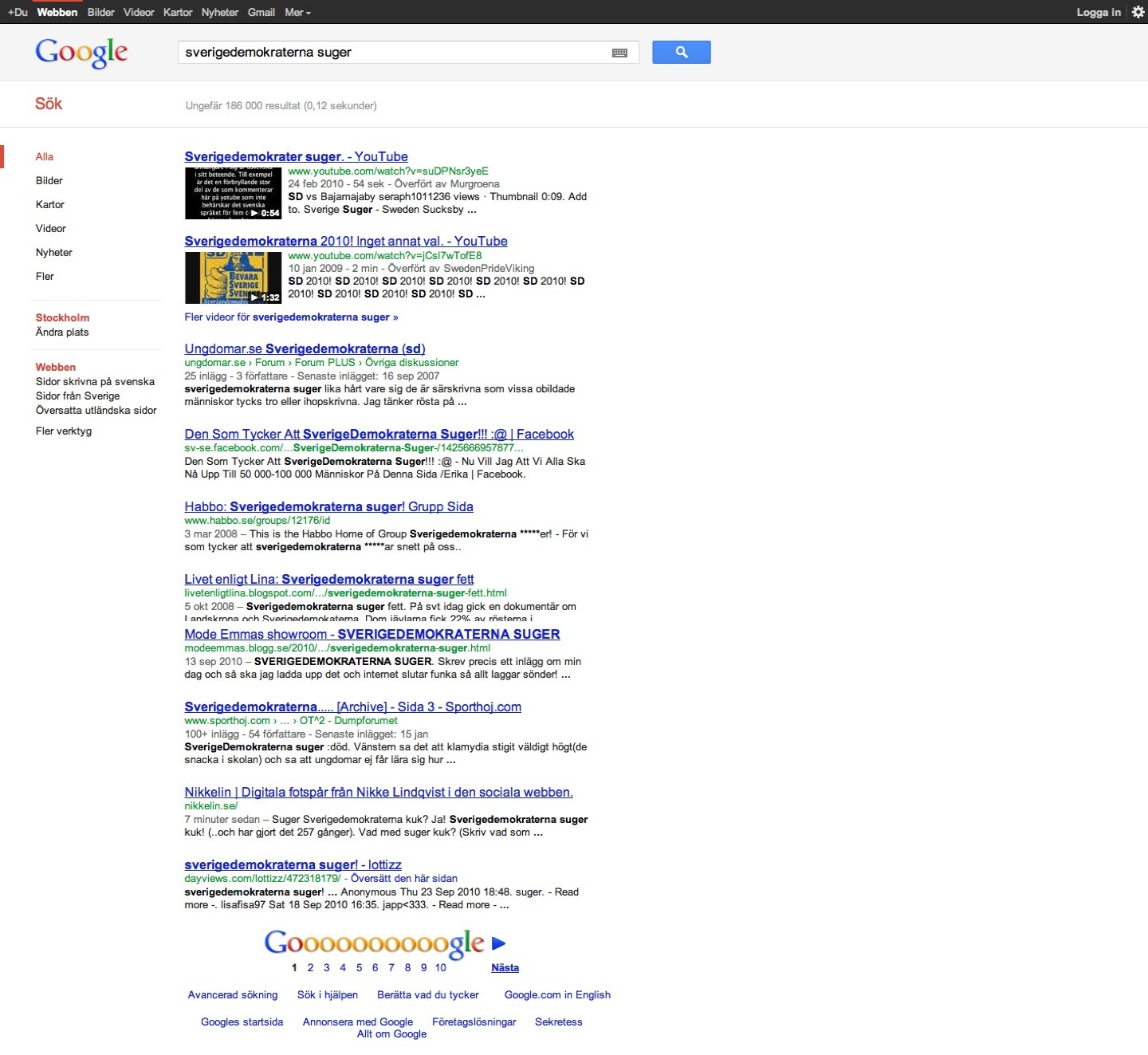Image resolution: width=1148 pixels, height=1055 pixels.
Task: Select Webben in the top bar
Action: (57, 12)
